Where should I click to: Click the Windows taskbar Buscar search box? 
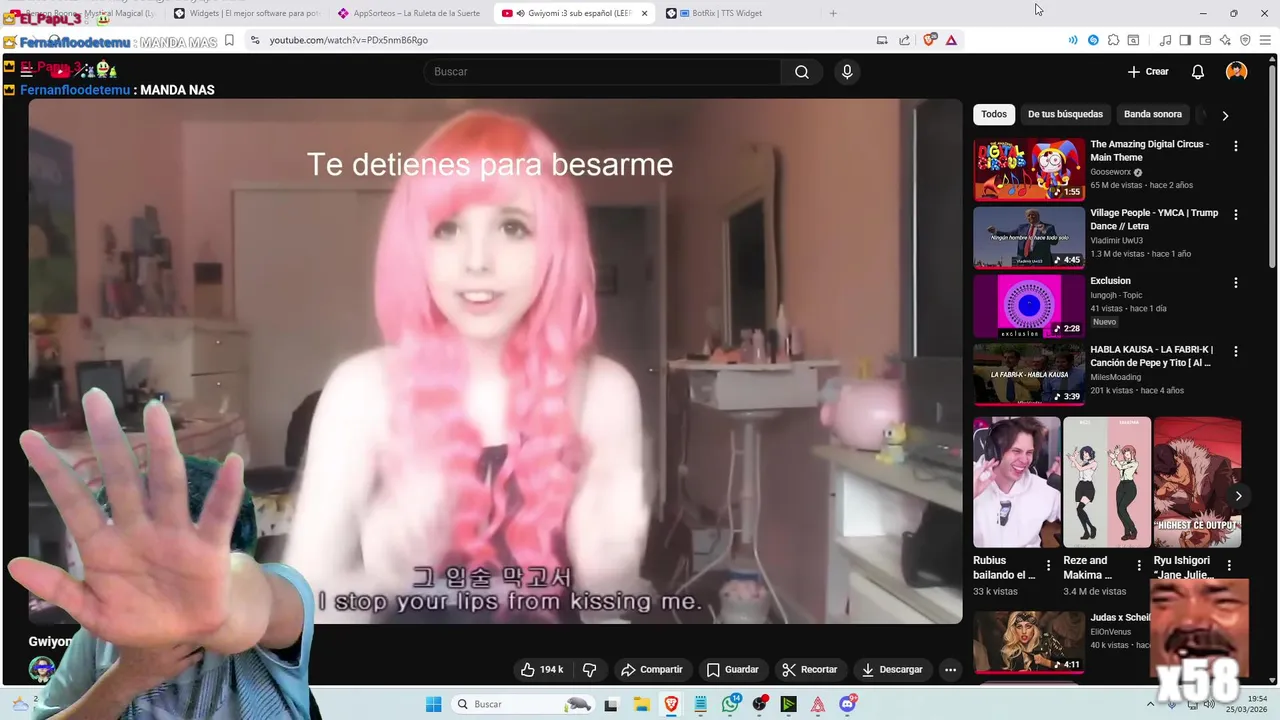tap(523, 704)
